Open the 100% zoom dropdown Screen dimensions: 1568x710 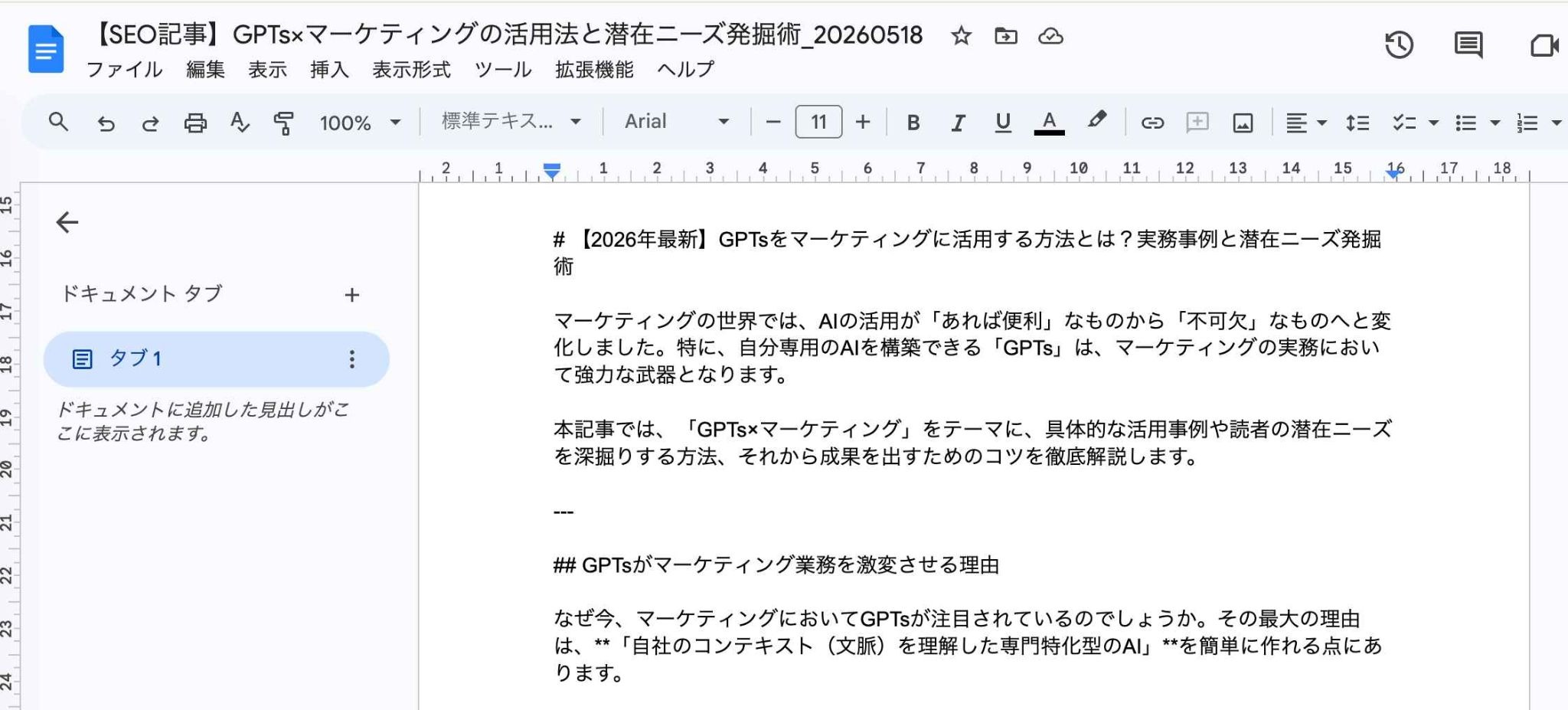[x=360, y=123]
